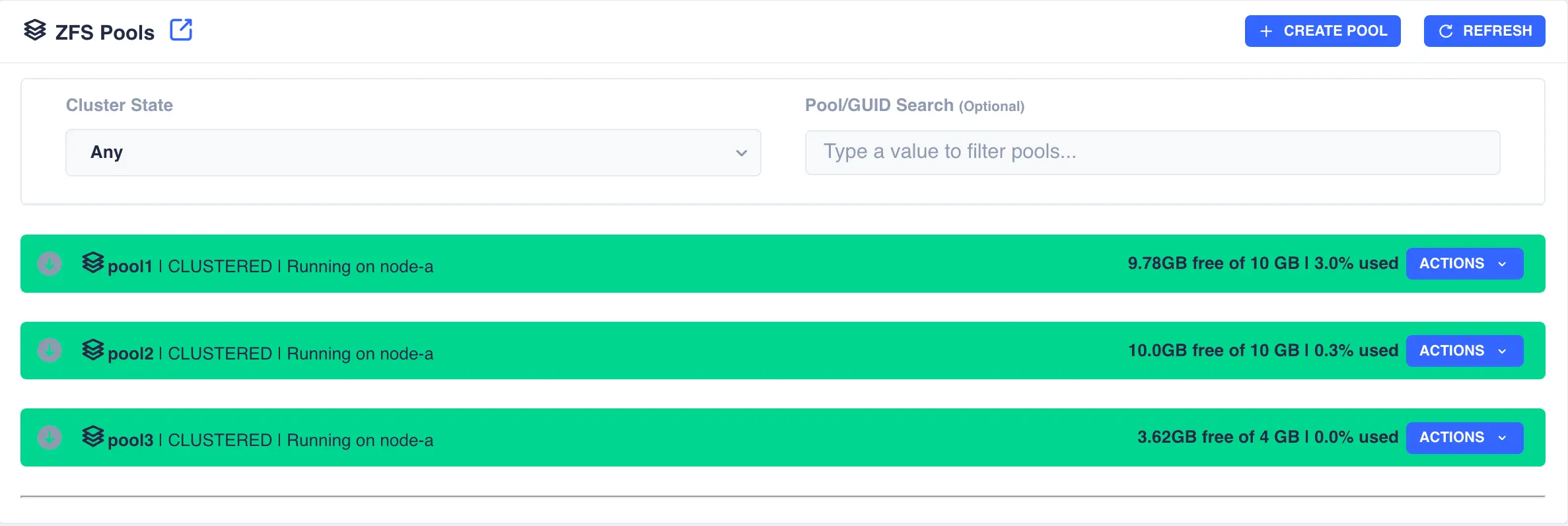Screen dimensions: 1568x526
Task: Click the REFRESH button
Action: pyautogui.click(x=1484, y=30)
